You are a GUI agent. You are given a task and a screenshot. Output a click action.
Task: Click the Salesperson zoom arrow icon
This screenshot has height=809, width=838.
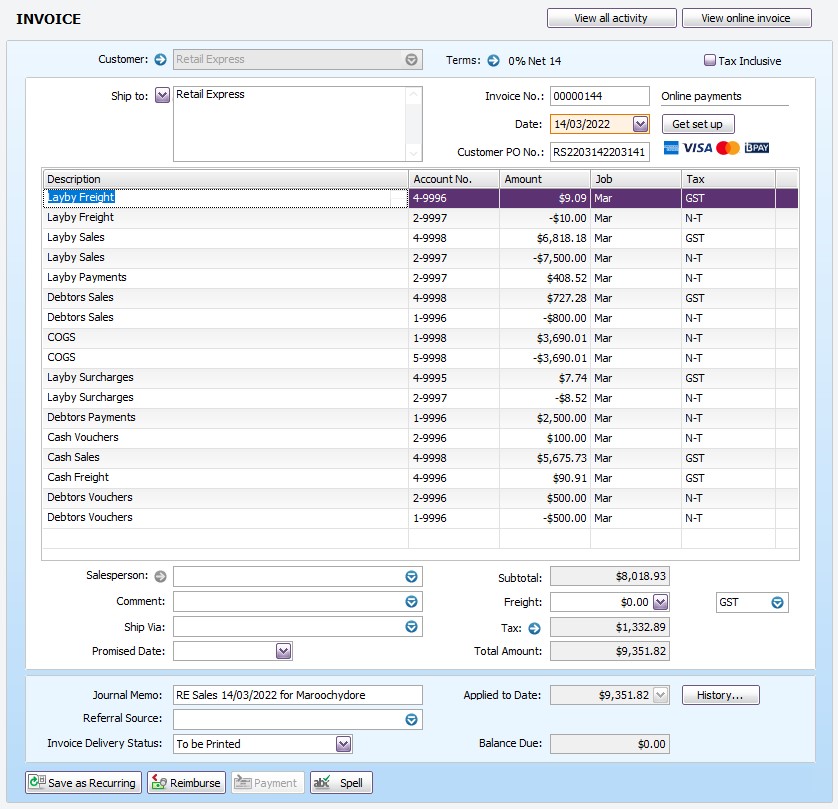160,577
